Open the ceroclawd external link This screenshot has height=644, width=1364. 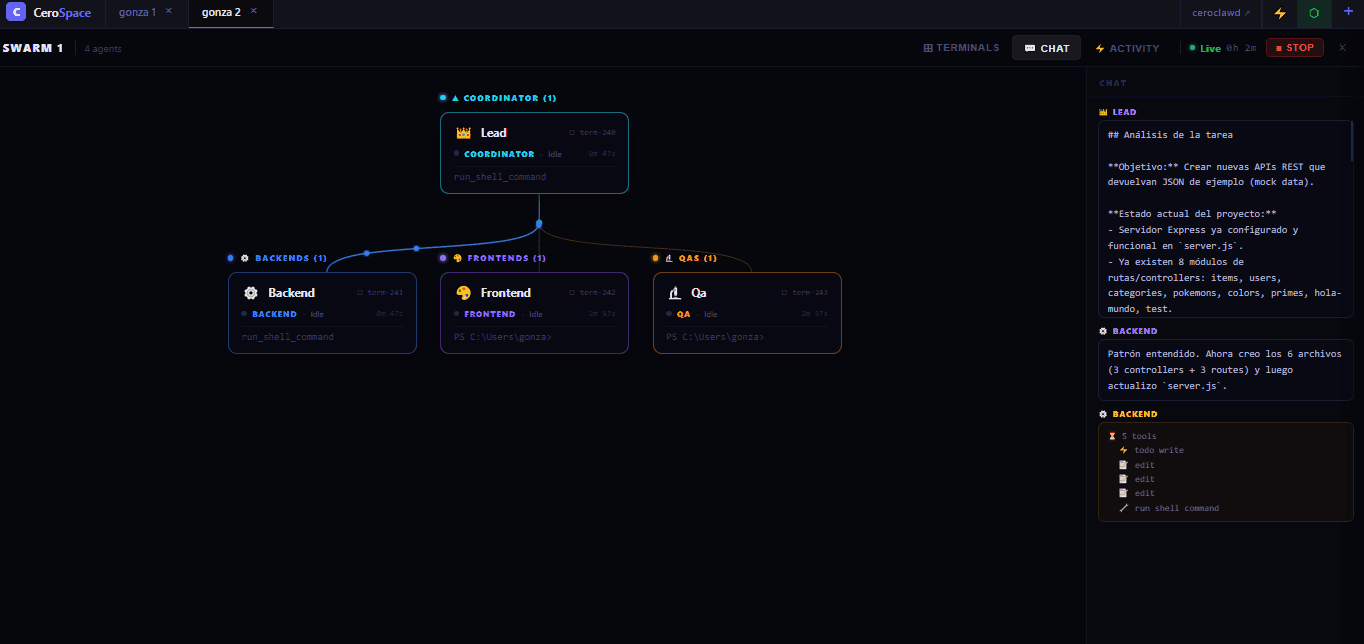click(1221, 13)
